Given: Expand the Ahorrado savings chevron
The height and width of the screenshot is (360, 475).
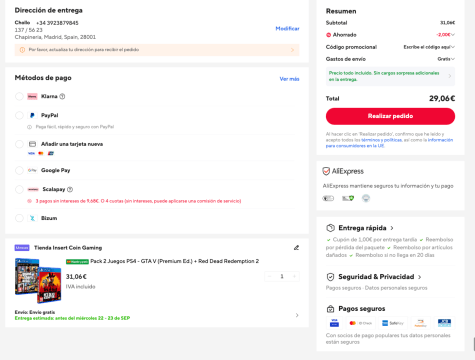Looking at the screenshot, I should [453, 35].
